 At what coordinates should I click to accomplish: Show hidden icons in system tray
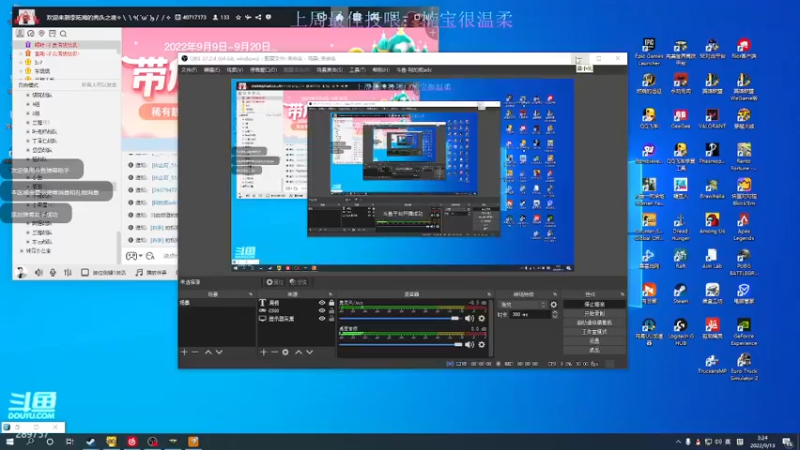(678, 442)
